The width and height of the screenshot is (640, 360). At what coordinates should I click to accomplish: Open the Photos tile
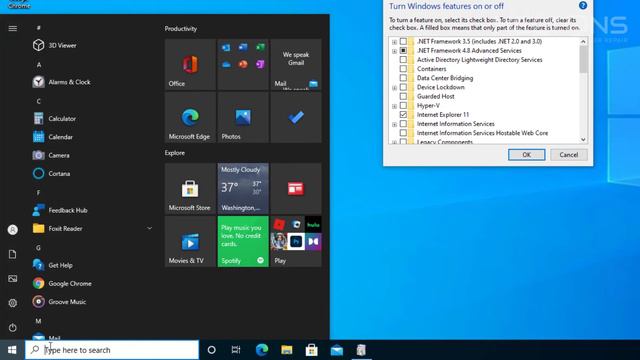click(x=243, y=118)
